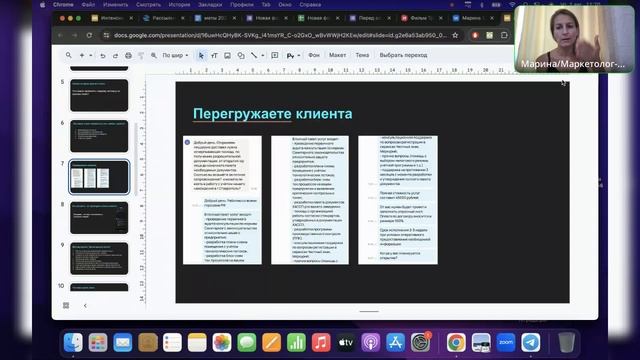This screenshot has width=640, height=360.
Task: Click the 'Тема' theme button
Action: point(362,55)
